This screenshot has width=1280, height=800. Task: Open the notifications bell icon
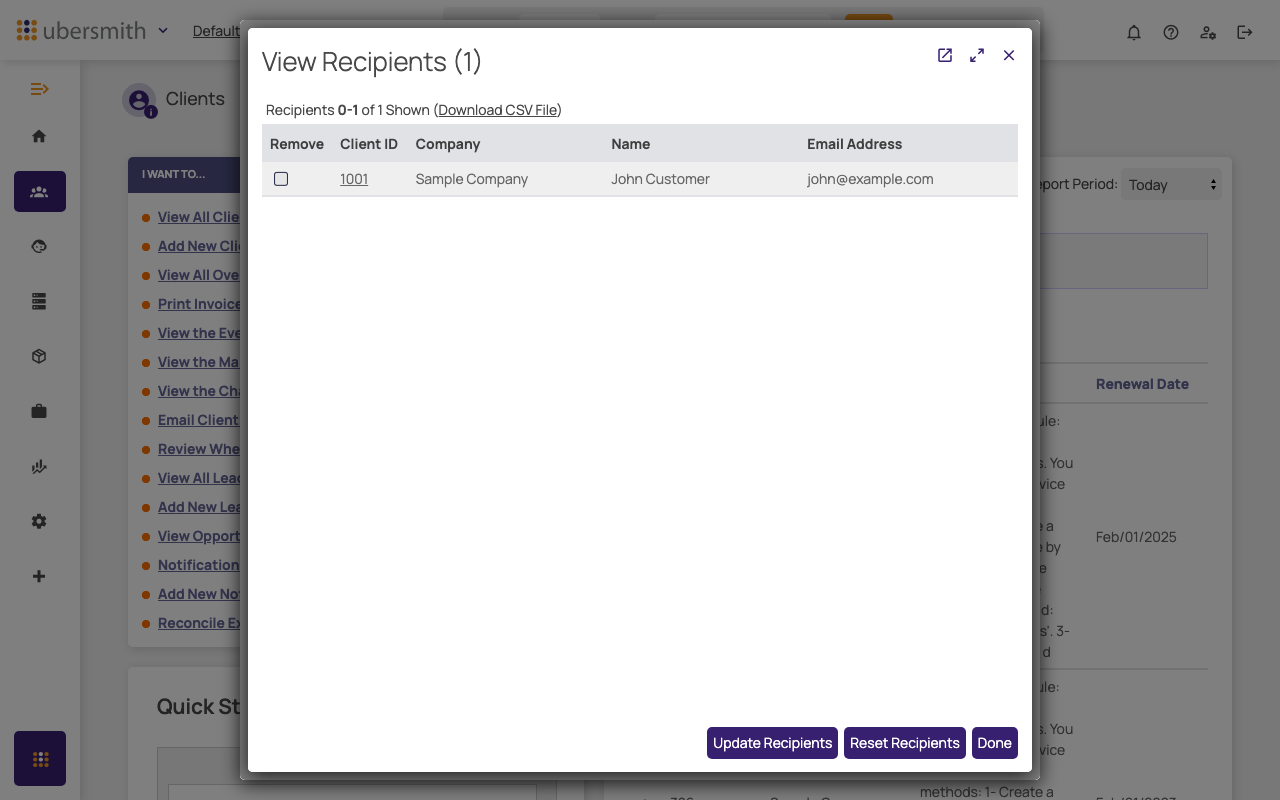point(1134,32)
